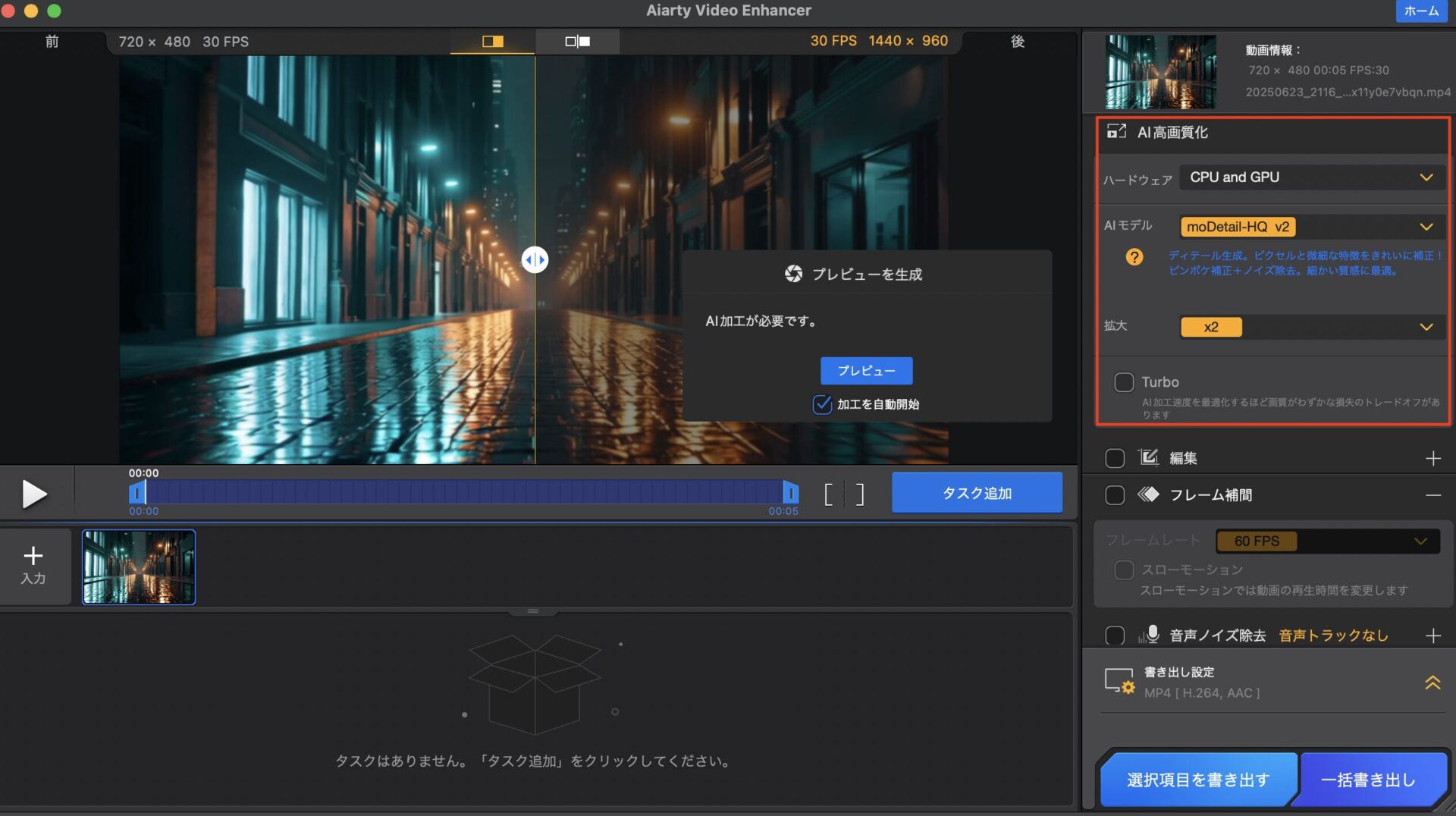Click the output resolution 1440 × 960 label
Screen dimensions: 1456x816
tap(908, 41)
